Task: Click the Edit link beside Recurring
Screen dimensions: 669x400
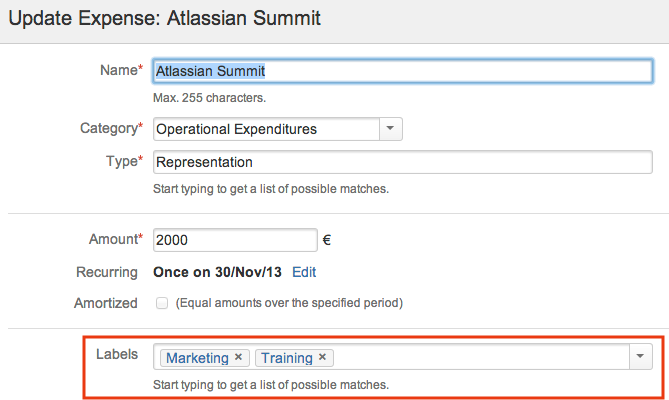Action: point(304,272)
